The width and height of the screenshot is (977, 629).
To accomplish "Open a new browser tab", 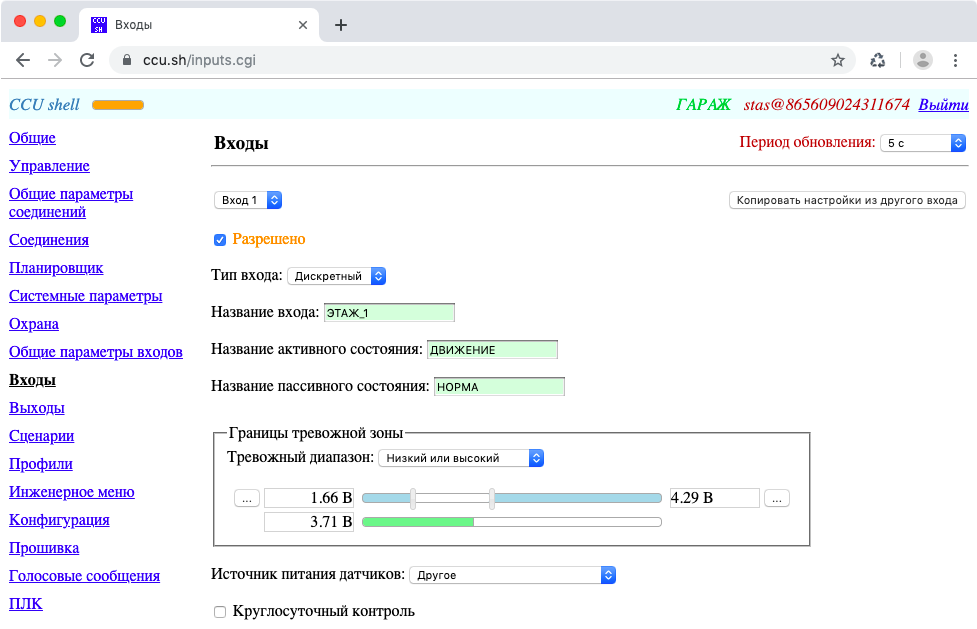I will (x=340, y=25).
